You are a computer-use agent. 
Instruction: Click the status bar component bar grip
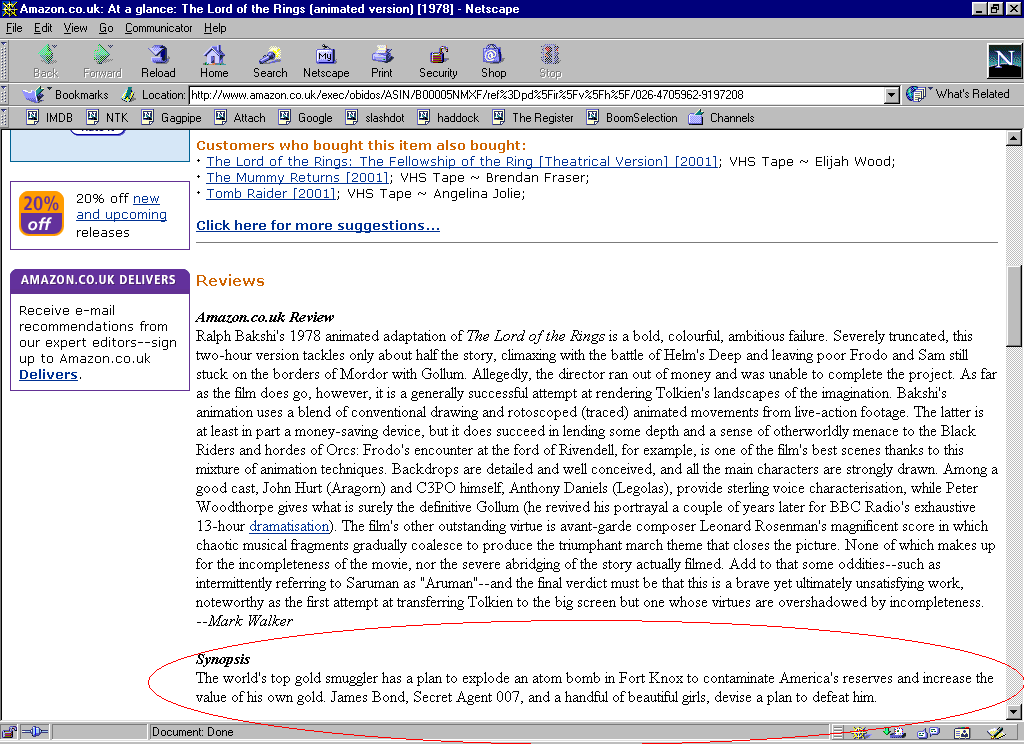pos(838,733)
